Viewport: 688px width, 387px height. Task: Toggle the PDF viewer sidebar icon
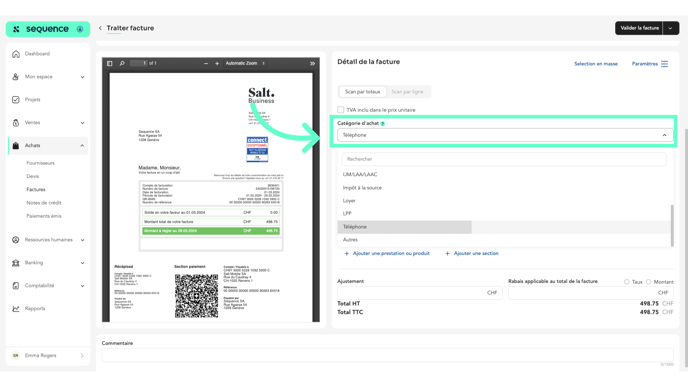[110, 64]
